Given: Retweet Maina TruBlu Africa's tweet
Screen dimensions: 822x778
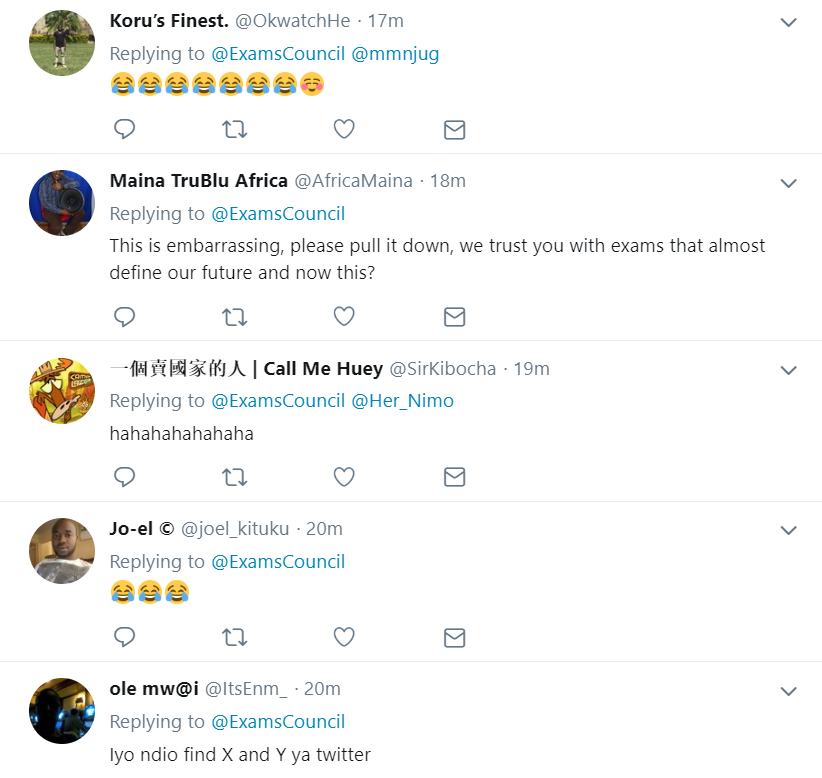Looking at the screenshot, I should [x=234, y=317].
